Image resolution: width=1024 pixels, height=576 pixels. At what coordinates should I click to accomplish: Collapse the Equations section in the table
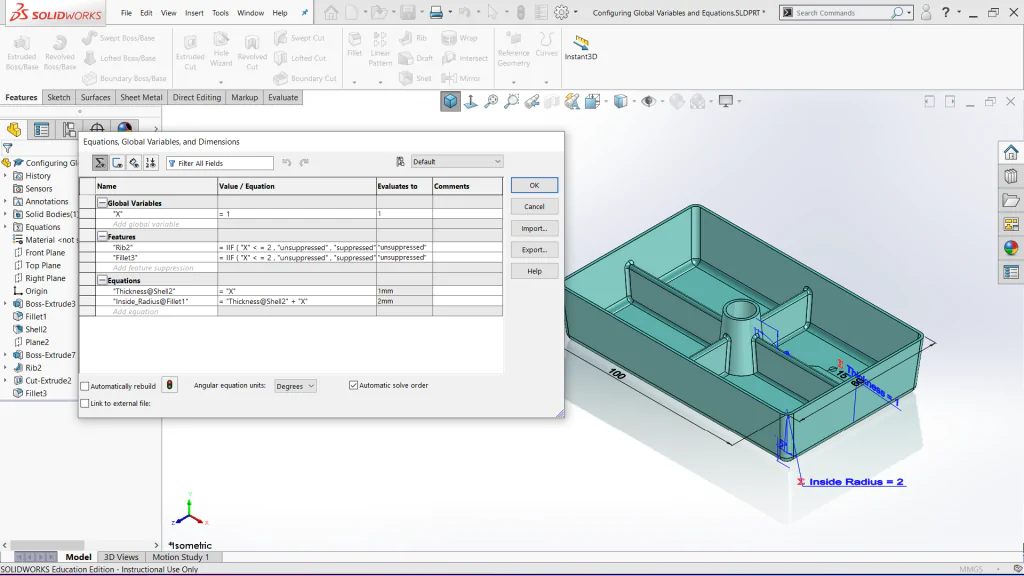coord(103,280)
